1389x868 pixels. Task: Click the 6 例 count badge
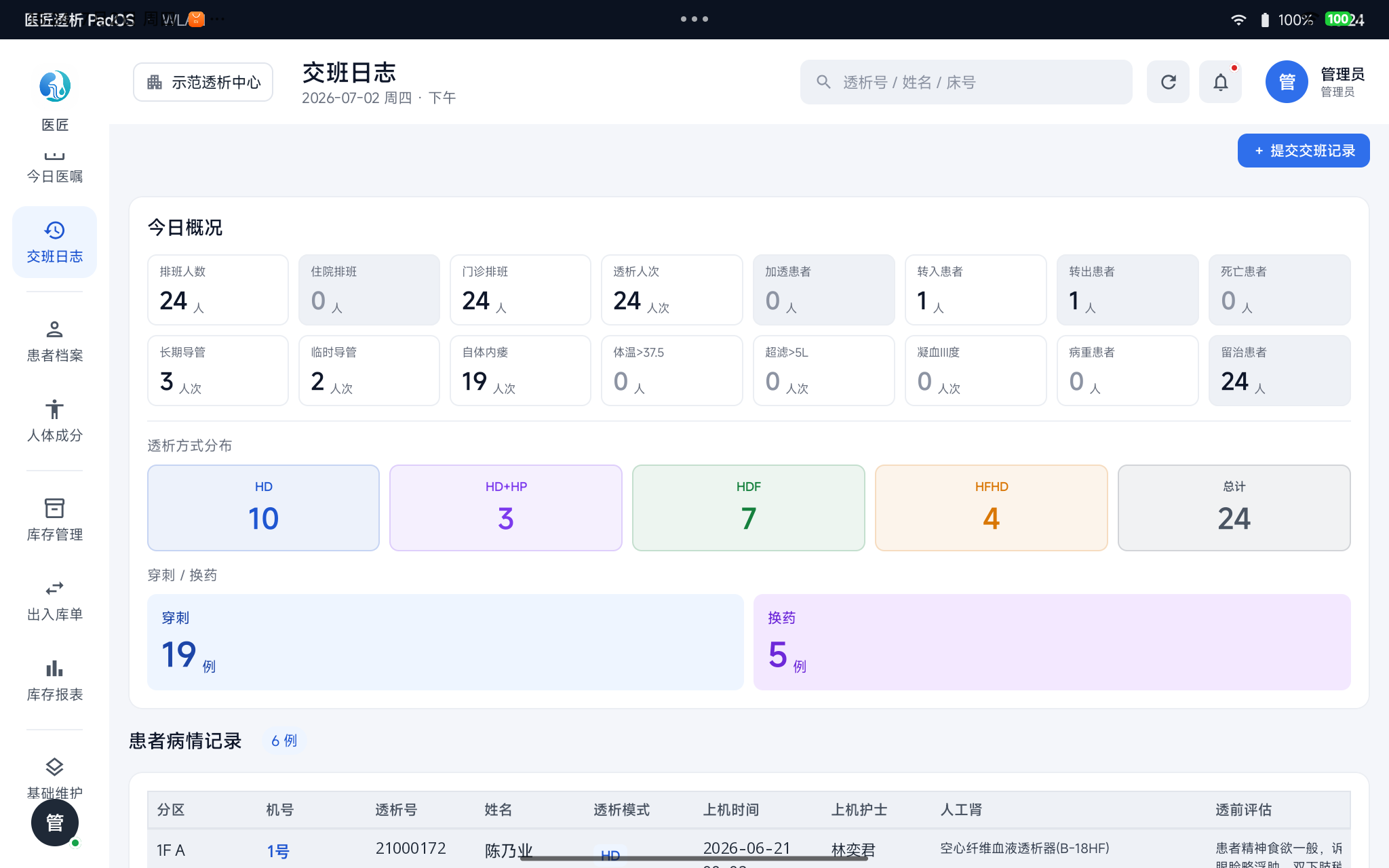click(284, 741)
